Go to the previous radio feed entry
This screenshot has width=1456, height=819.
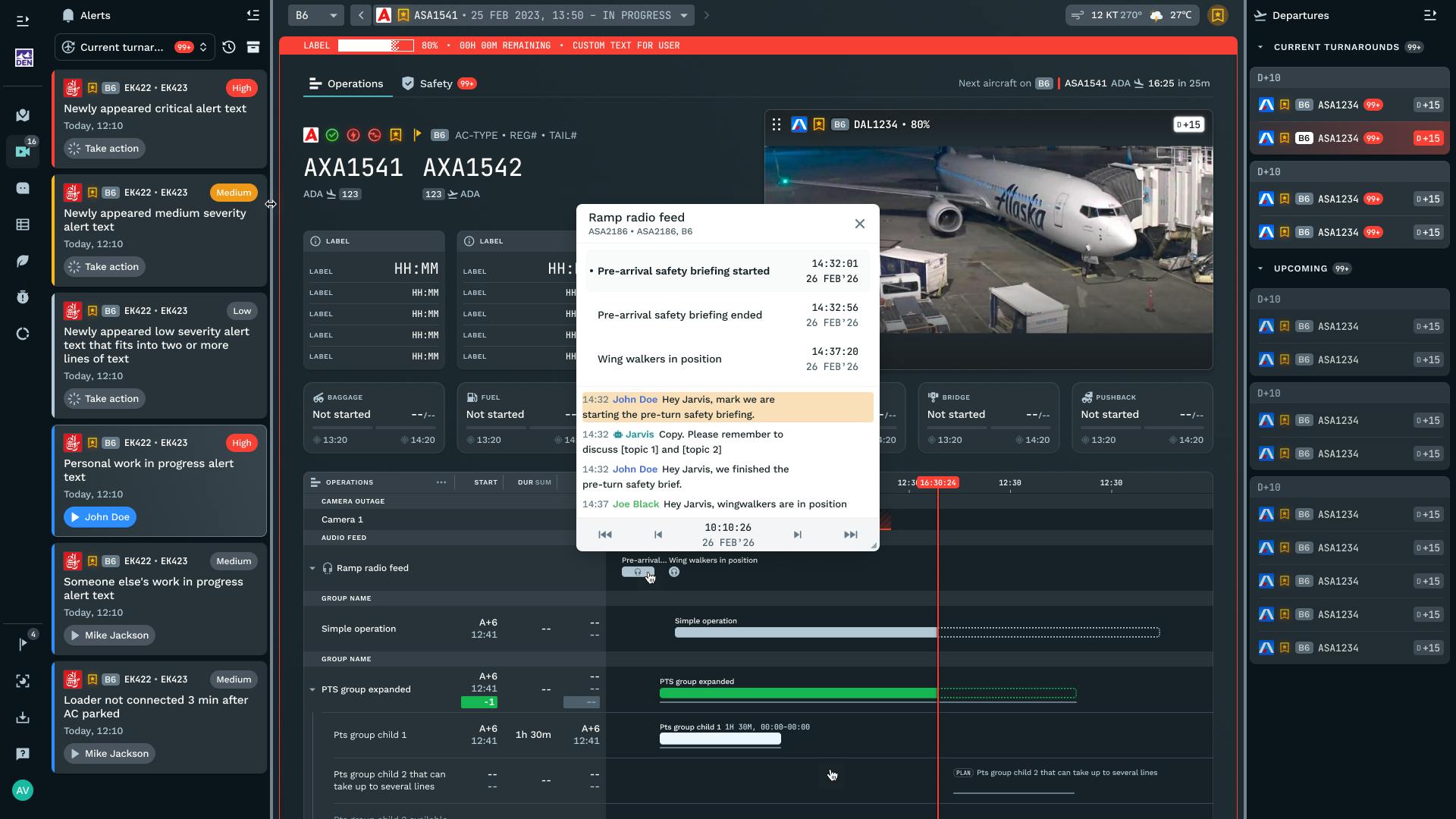click(658, 535)
